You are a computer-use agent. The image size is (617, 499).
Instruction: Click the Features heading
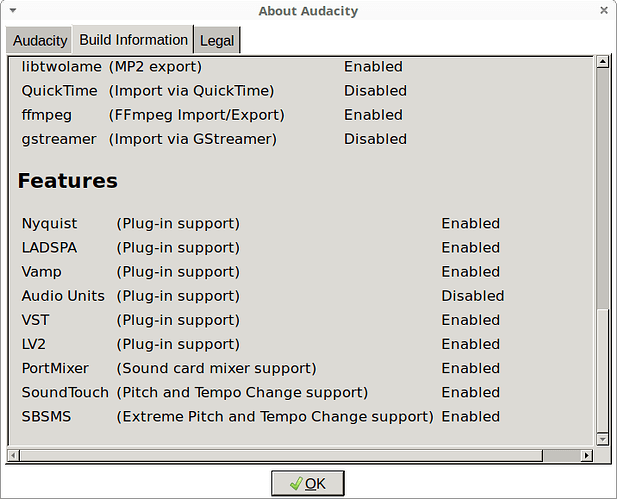pyautogui.click(x=68, y=181)
